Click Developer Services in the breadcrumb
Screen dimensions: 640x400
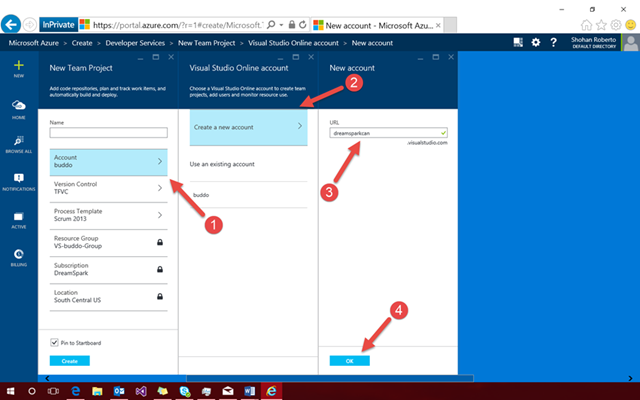tap(135, 43)
